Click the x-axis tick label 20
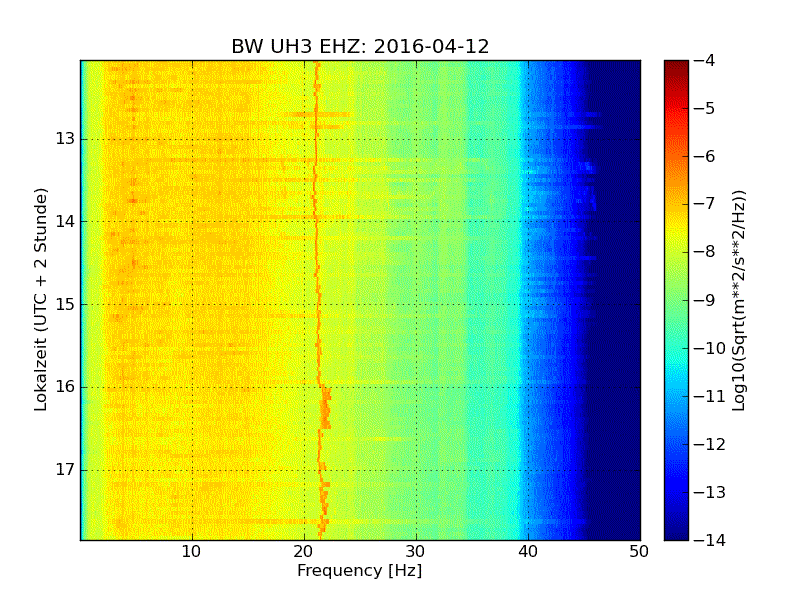Viewport: 800px width, 600px height. [304, 552]
